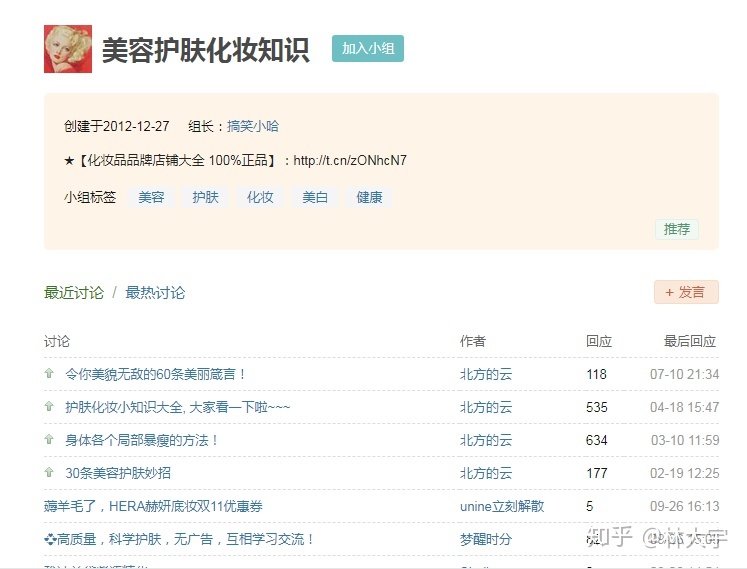Open group leader 搞笑小哈 profile
747x569 pixels.
click(253, 126)
